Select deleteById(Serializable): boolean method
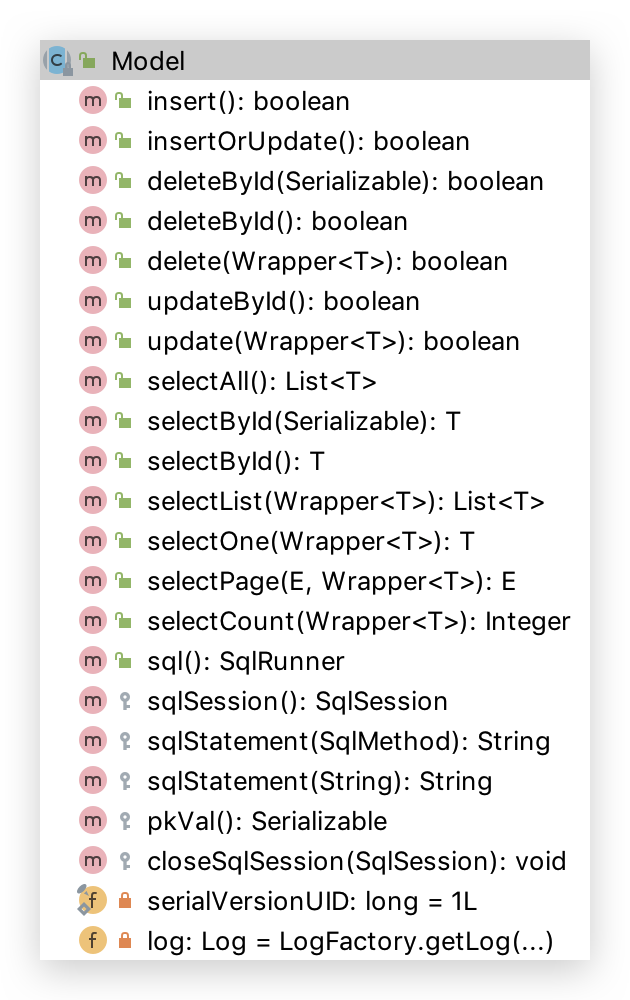Screen dimensions: 630x1000 (x=345, y=181)
